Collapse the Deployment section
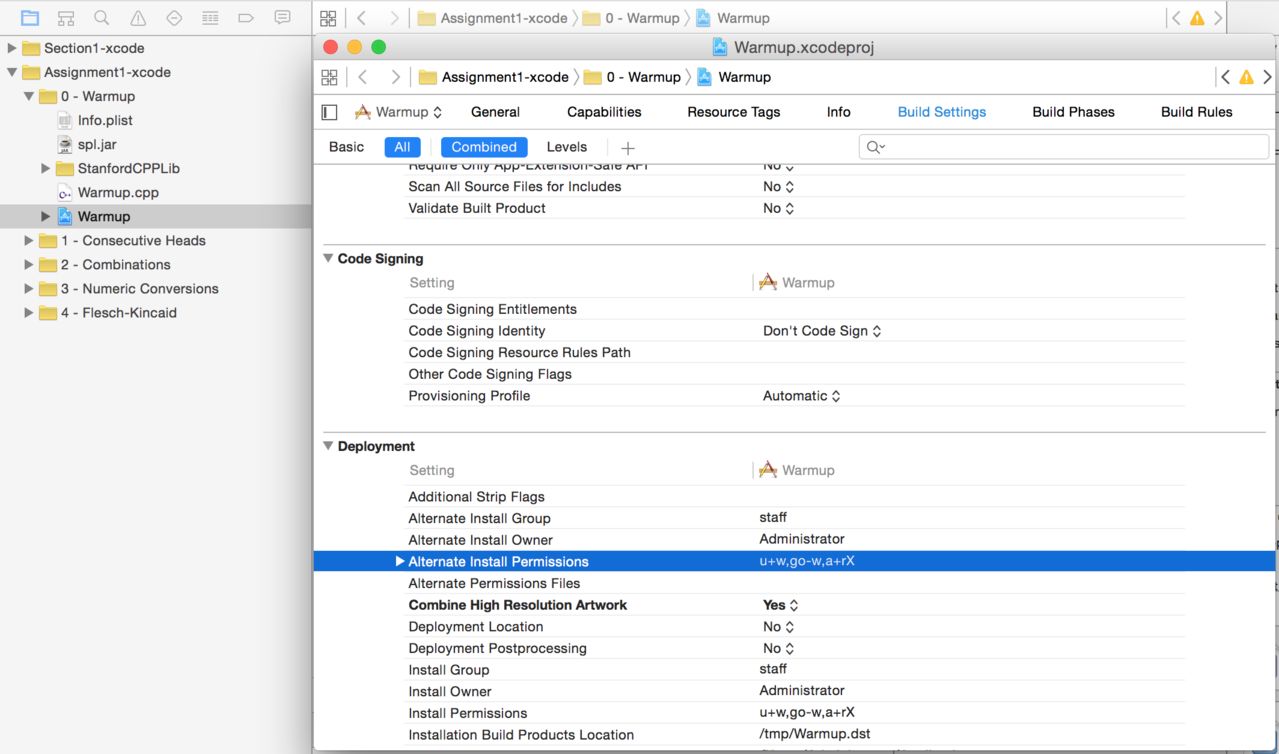 (x=328, y=446)
